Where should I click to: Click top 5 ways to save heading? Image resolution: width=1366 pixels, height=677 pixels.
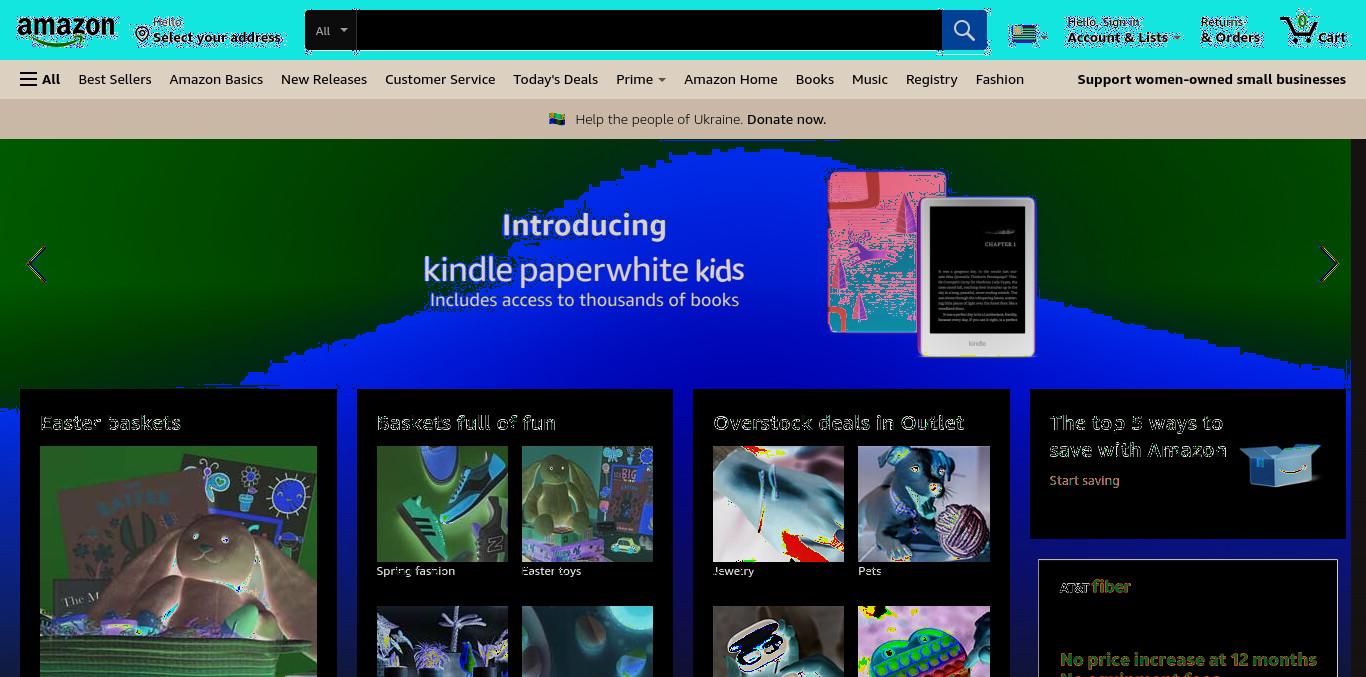(x=1137, y=437)
